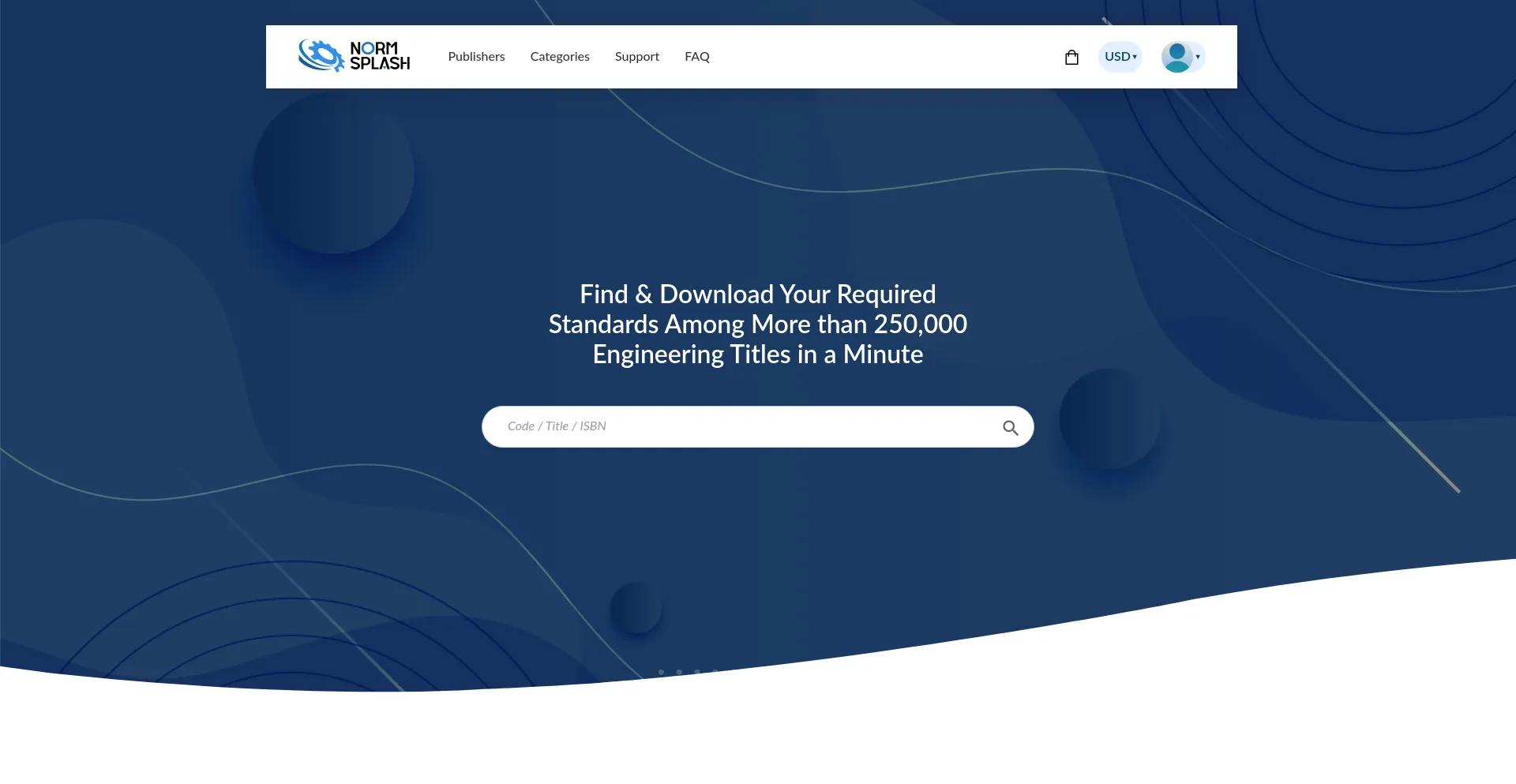Open the Categories menu item
The height and width of the screenshot is (784, 1516).
[x=560, y=57]
